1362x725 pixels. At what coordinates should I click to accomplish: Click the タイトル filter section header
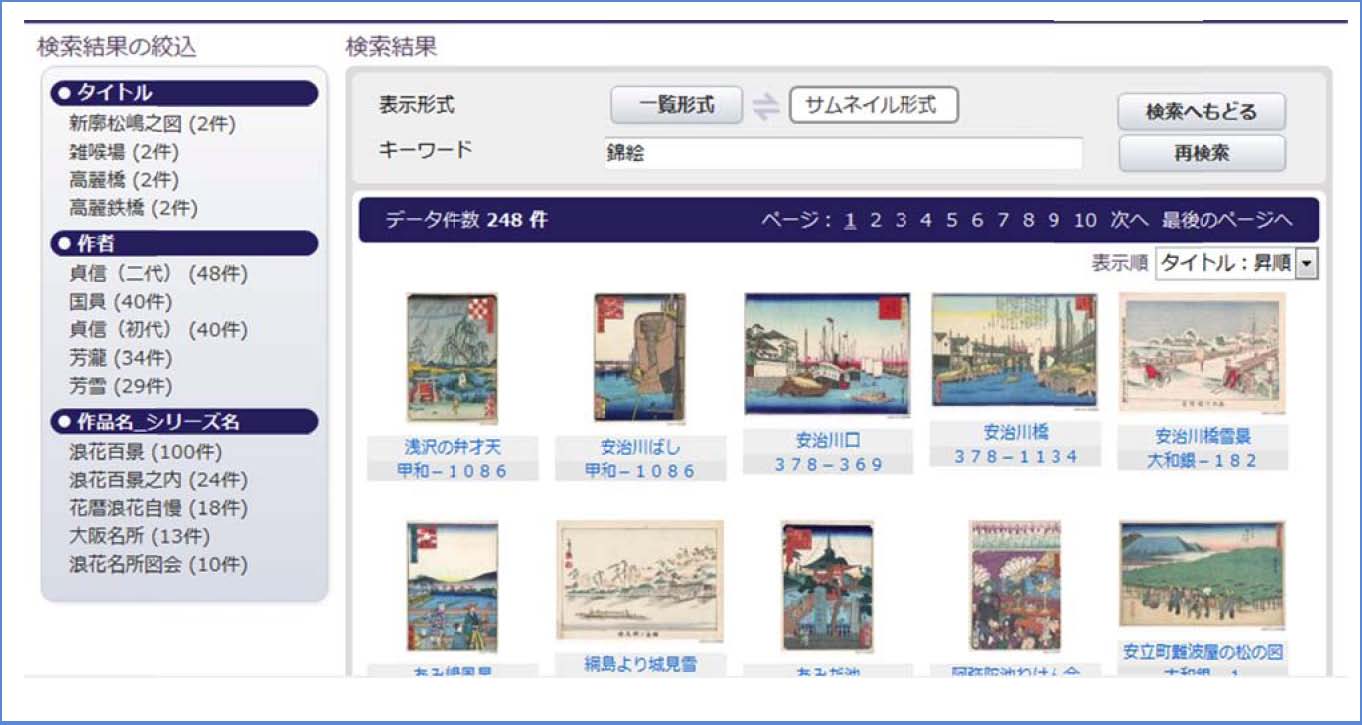184,93
